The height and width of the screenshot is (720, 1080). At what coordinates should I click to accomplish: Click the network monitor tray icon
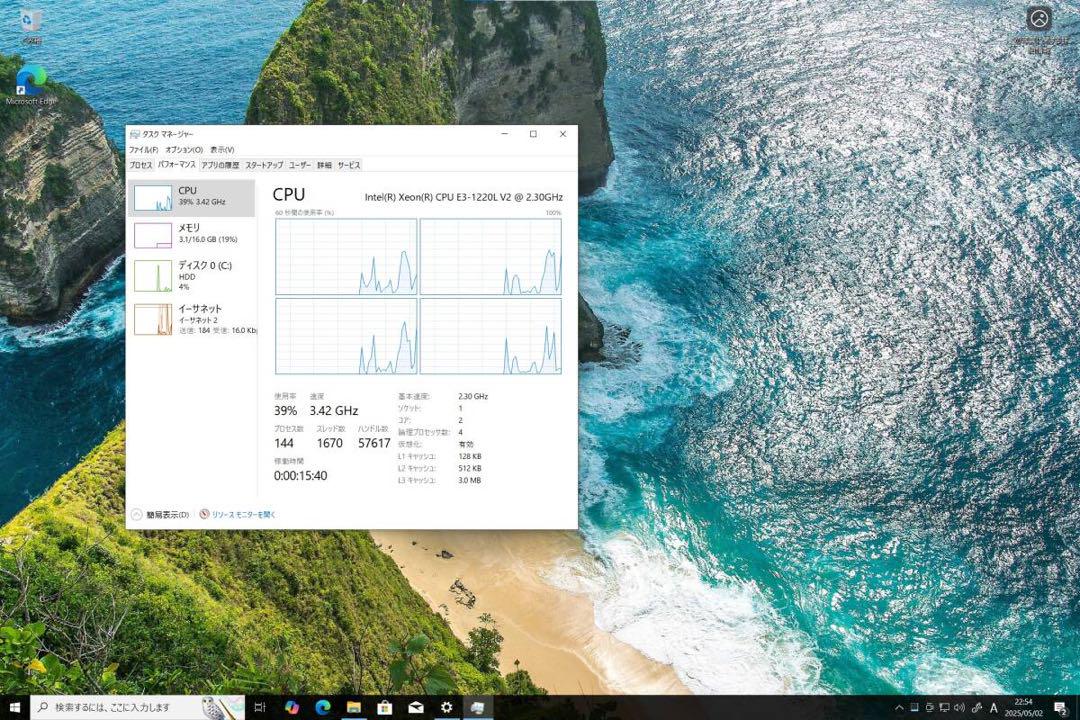[x=944, y=708]
